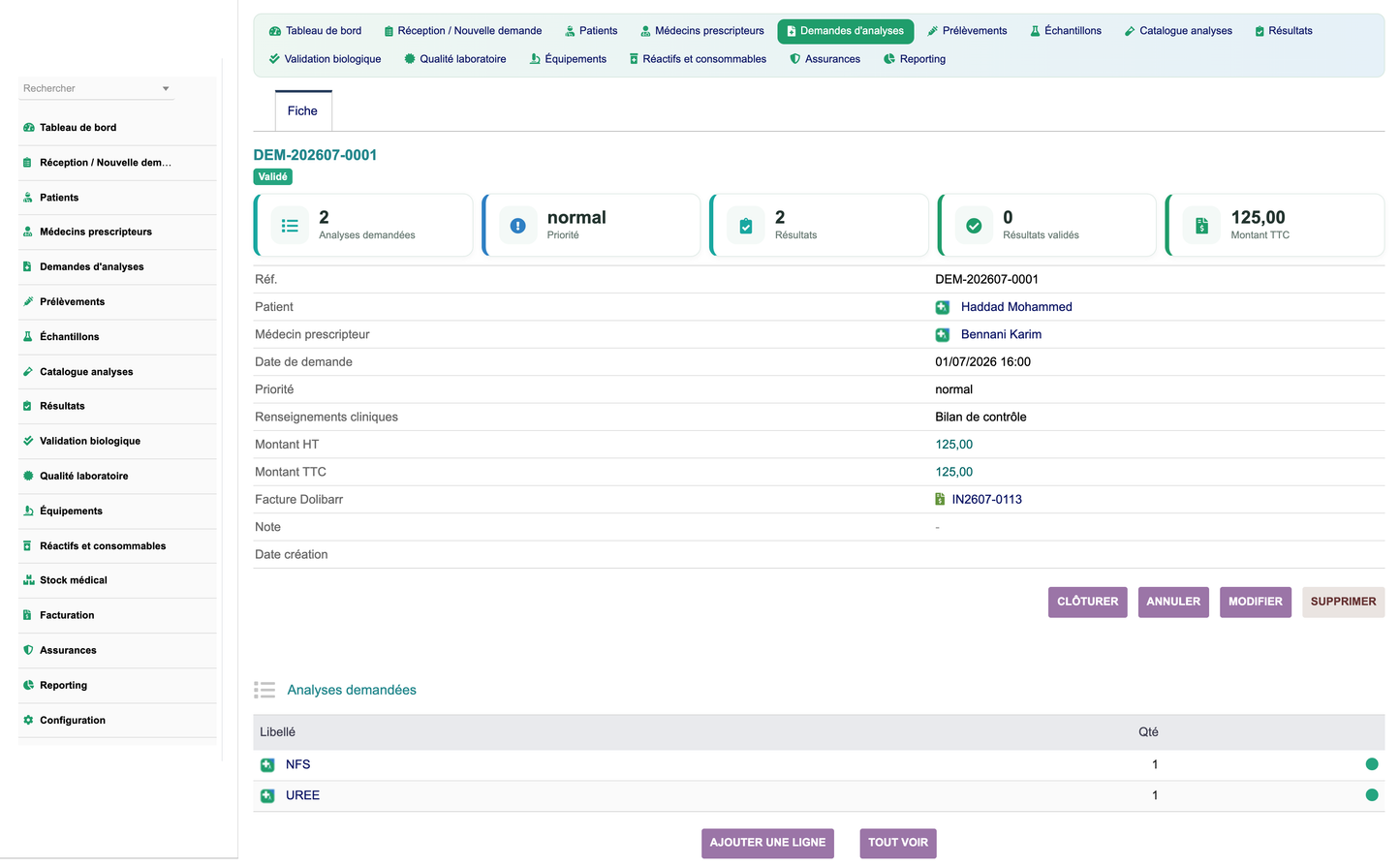Select the Fiche tab
Image resolution: width=1400 pixels, height=867 pixels.
pos(302,111)
